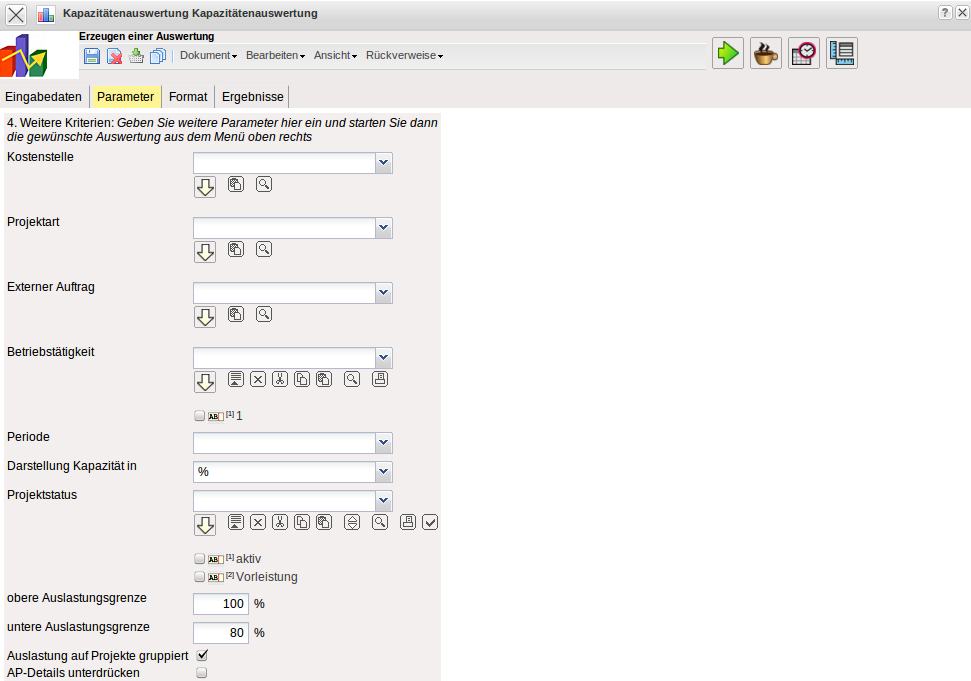Click the paste icon under Kostenstelle
Screen dimensions: 971x681
[x=236, y=184]
